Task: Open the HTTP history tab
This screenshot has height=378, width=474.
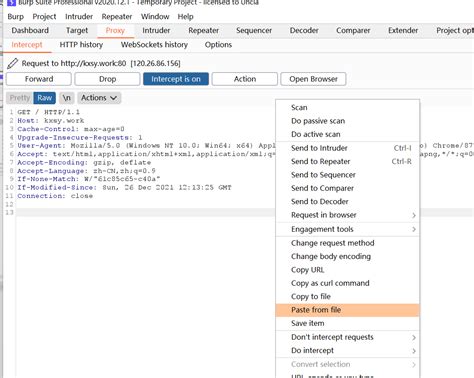Action: (x=81, y=45)
